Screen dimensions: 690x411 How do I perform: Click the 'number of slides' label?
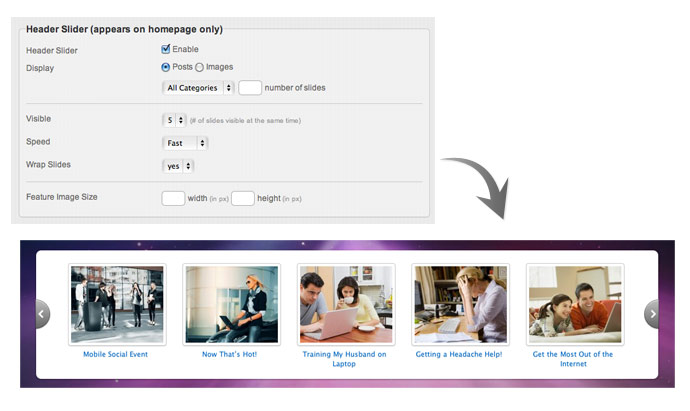tap(295, 88)
